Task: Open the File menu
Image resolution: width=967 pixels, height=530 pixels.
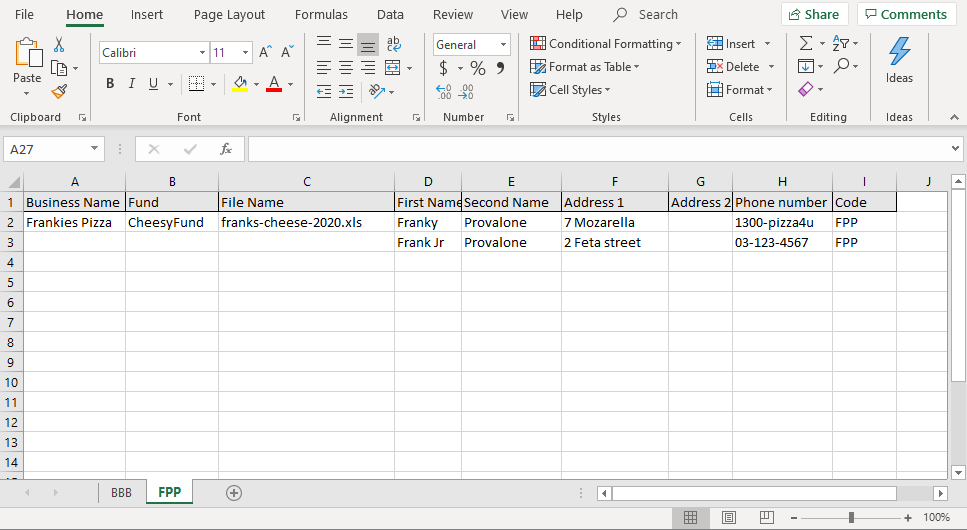Action: click(24, 14)
